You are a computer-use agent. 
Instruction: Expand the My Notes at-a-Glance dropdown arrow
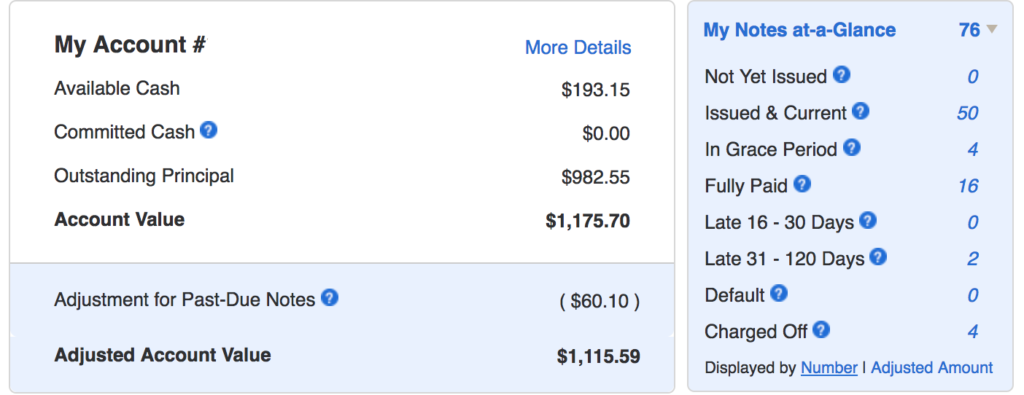point(992,29)
